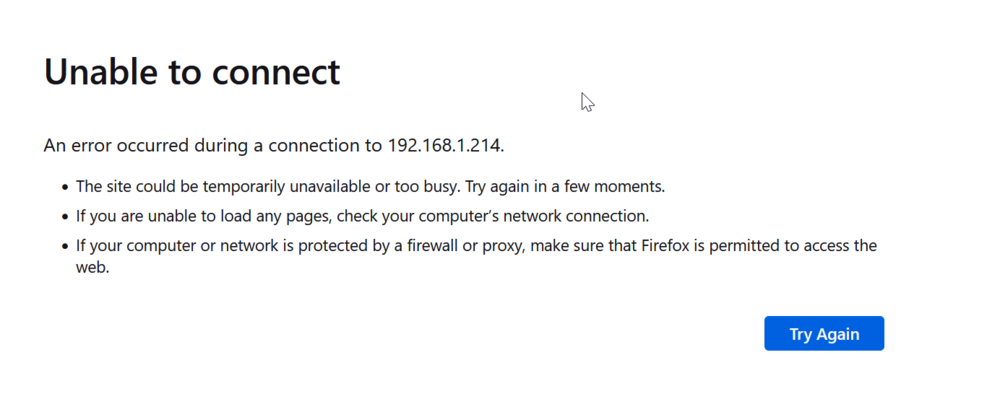Click the Try Again button
Viewport: 1000px width, 399px height.
pyautogui.click(x=824, y=333)
